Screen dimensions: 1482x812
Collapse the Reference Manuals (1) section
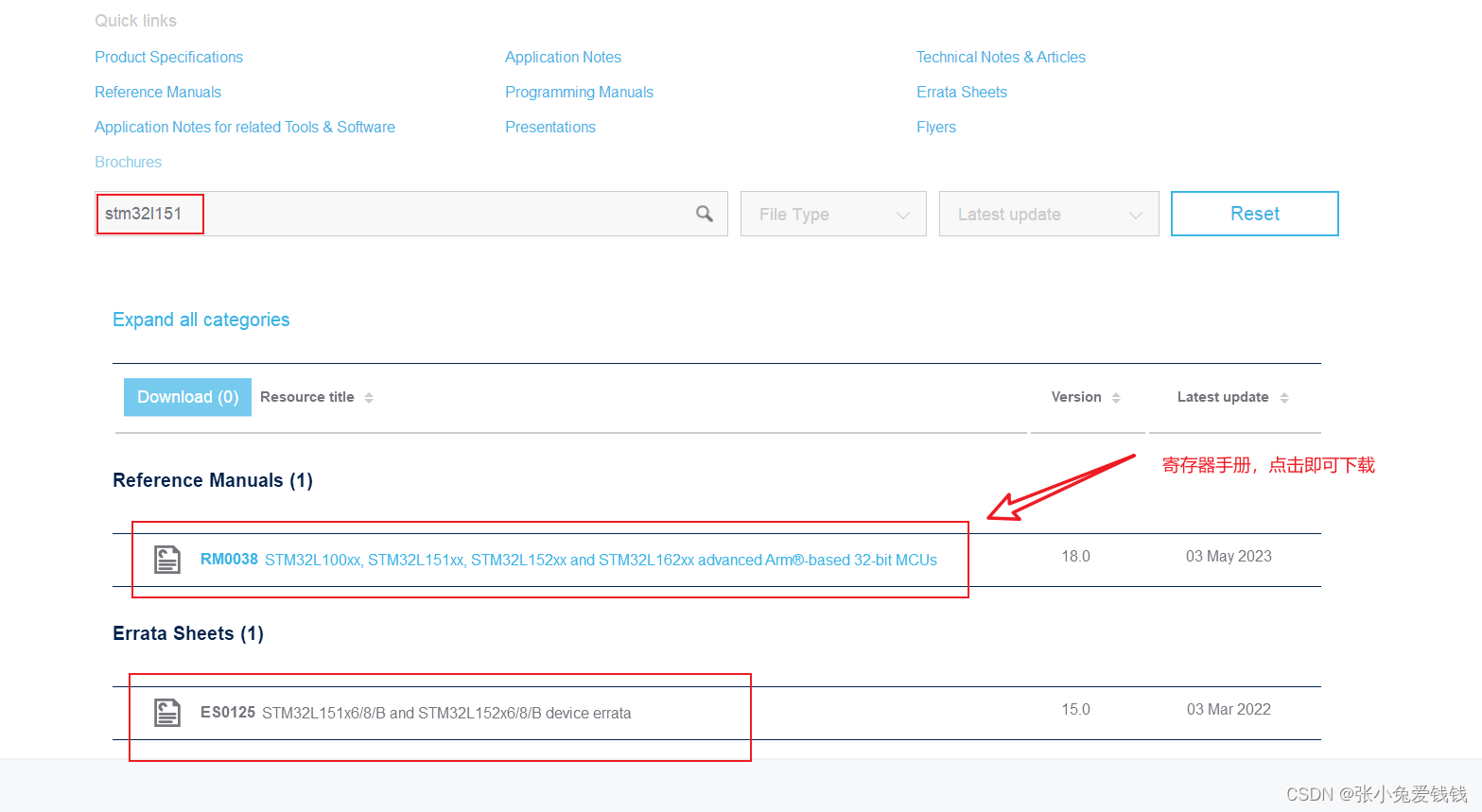[x=213, y=480]
